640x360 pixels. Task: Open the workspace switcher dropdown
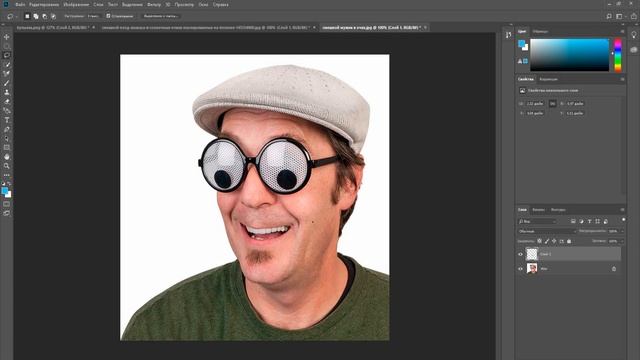(620, 16)
